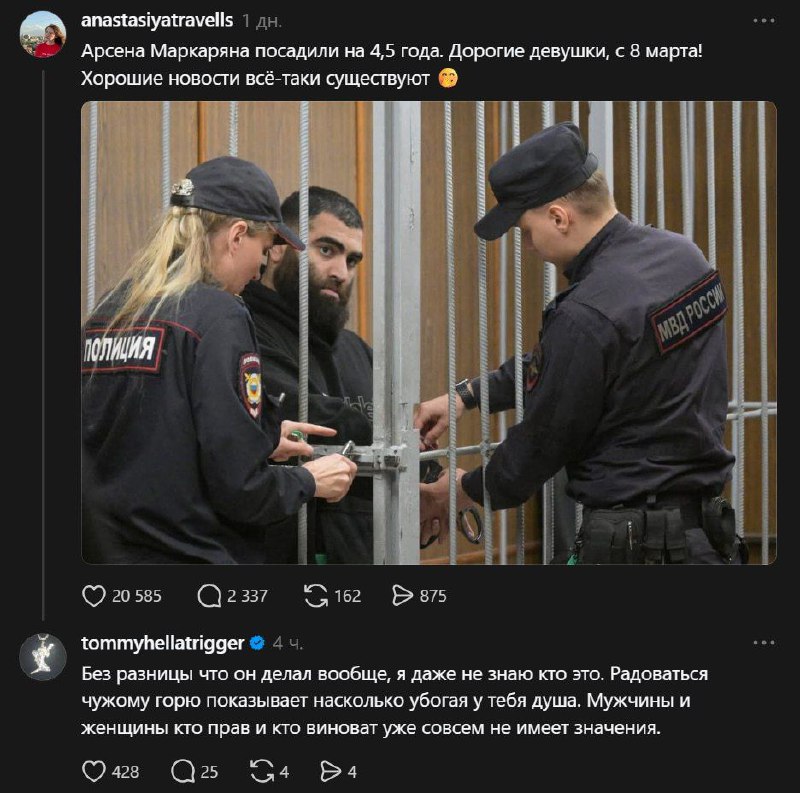Screen dimensions: 800x793
Task: Share the tommyhellatrigger reply
Action: (x=331, y=771)
